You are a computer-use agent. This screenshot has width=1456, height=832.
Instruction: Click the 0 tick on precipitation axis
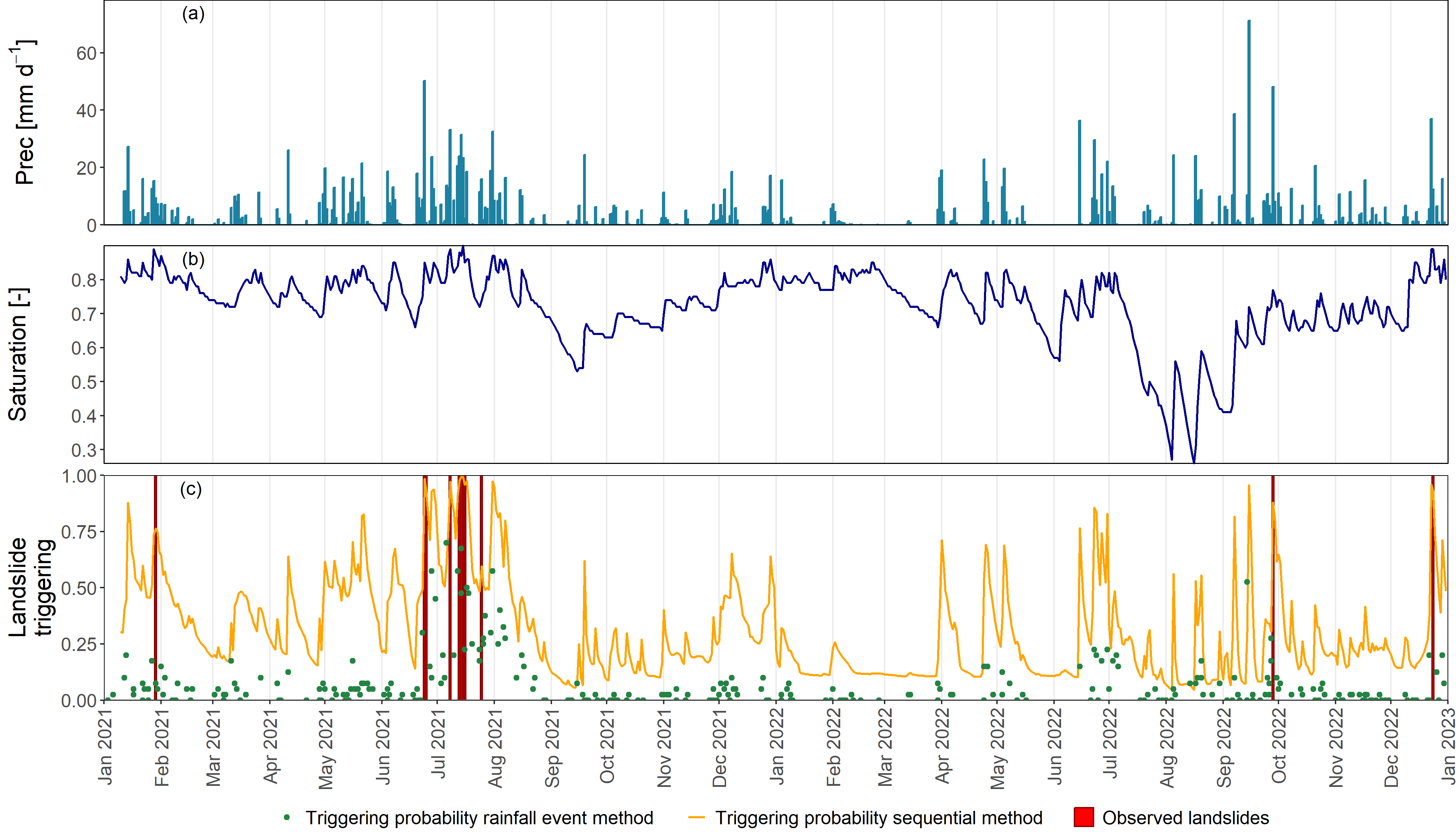92,226
